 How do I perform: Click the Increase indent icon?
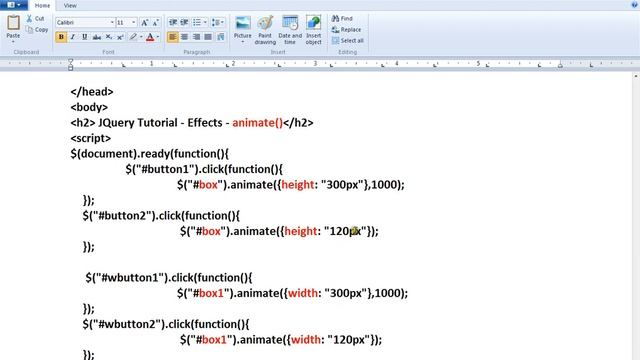point(184,22)
